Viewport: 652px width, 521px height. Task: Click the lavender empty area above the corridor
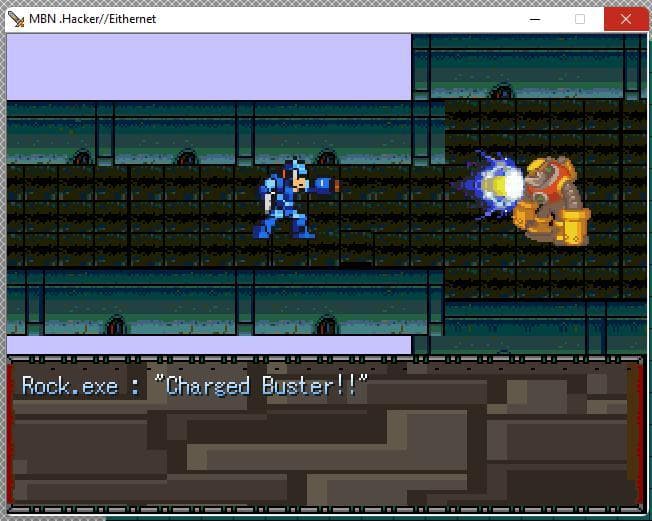pos(209,67)
